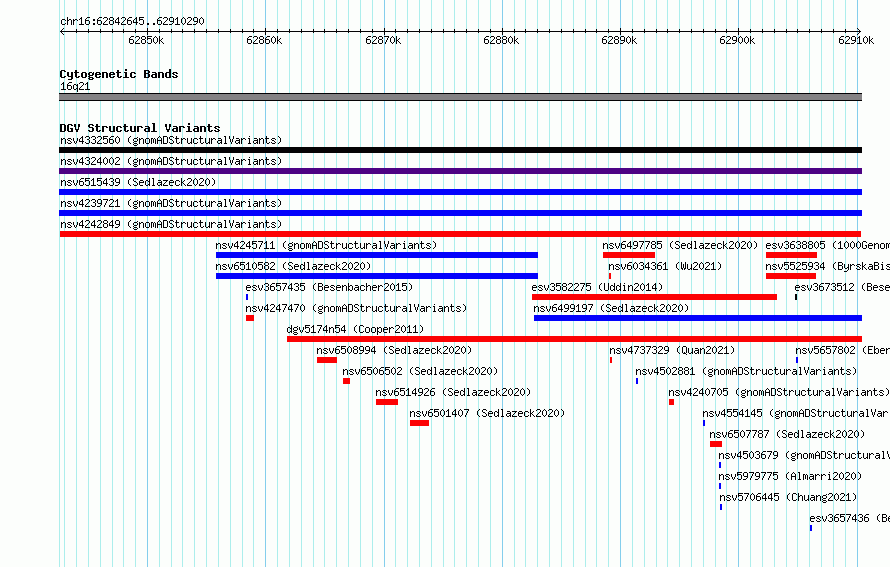Open nsv6497785 (Sedlazeck2020) label

pos(681,245)
